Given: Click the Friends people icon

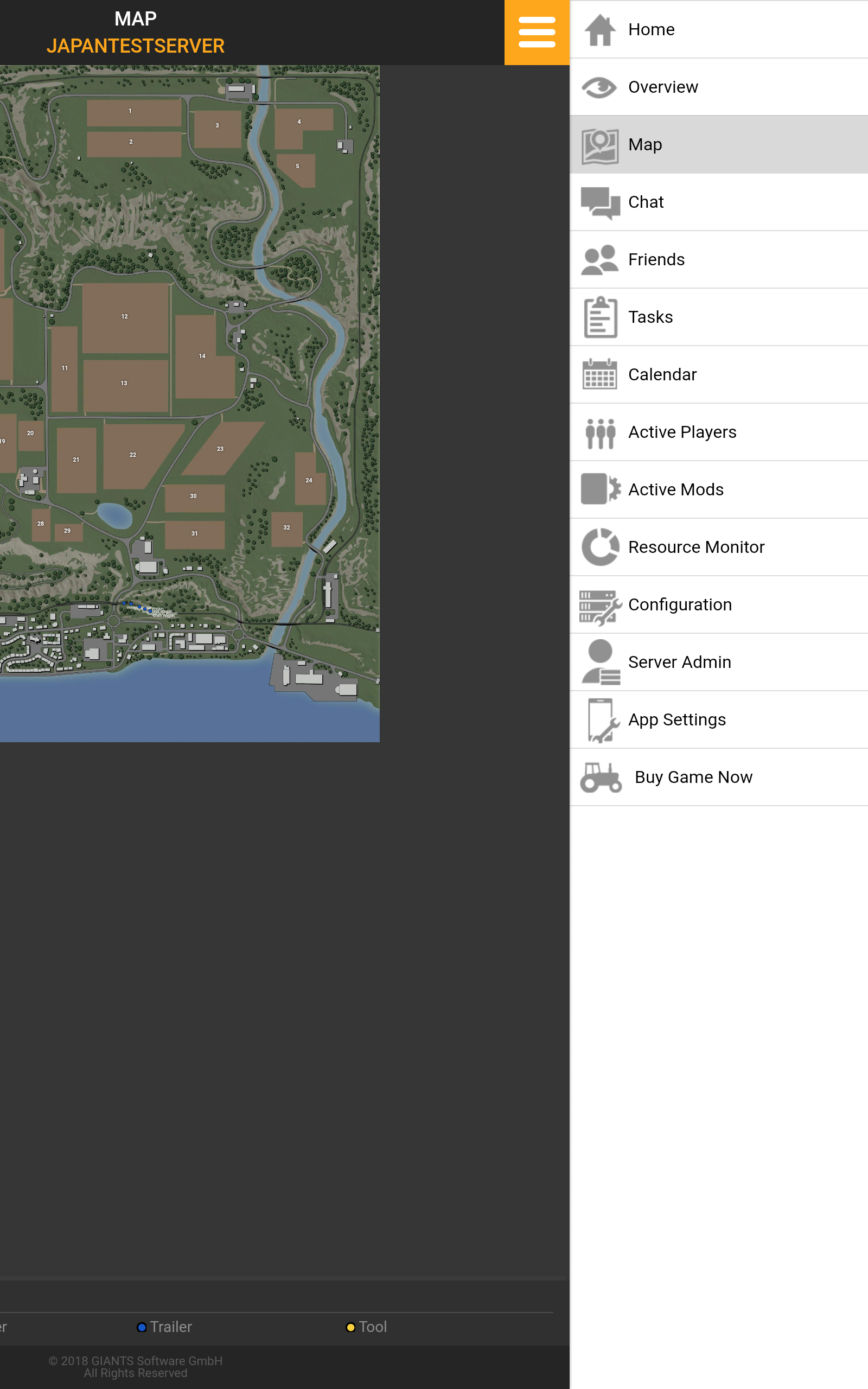Looking at the screenshot, I should [599, 260].
